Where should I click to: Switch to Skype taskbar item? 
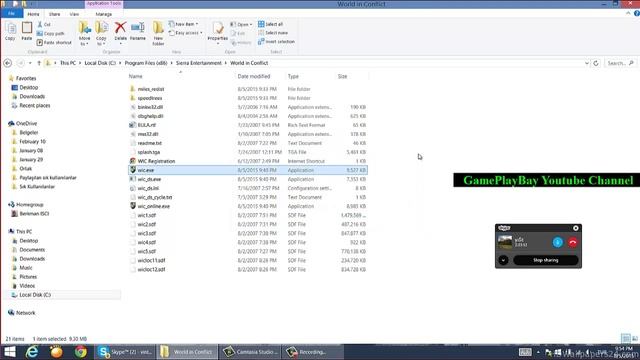125,352
